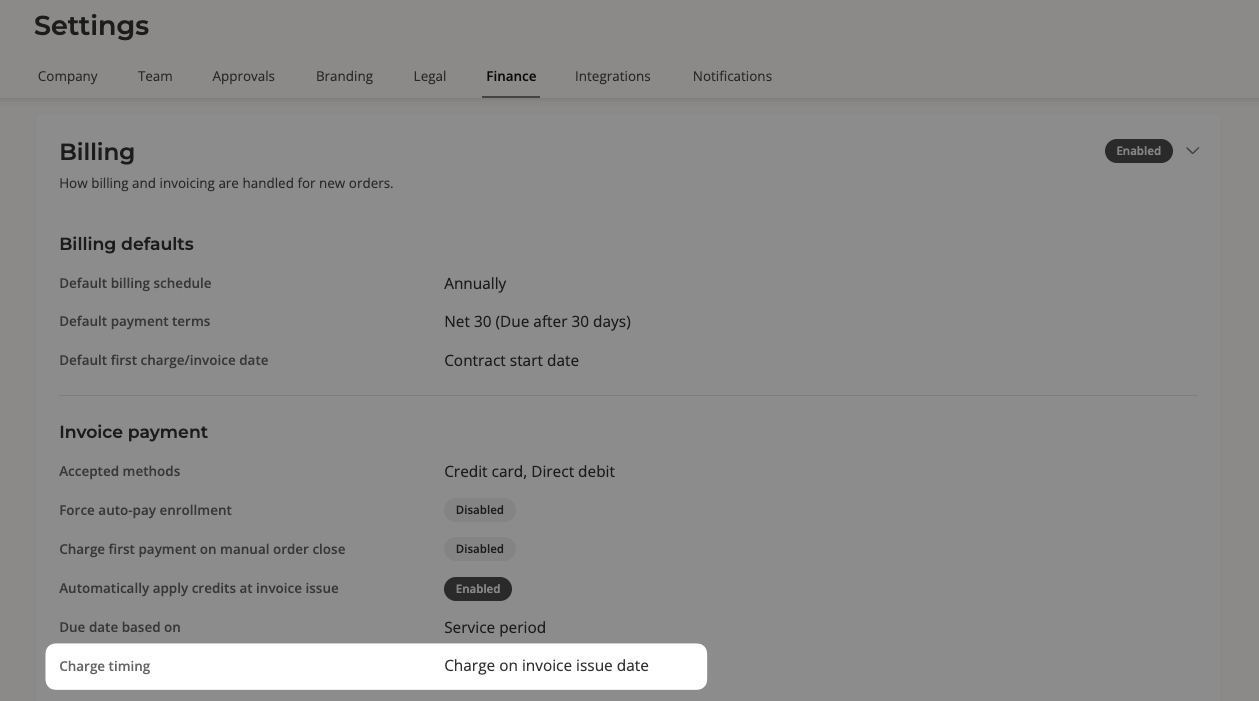Click the Billing defaults heading
Screen dimensions: 1259x701
127,244
